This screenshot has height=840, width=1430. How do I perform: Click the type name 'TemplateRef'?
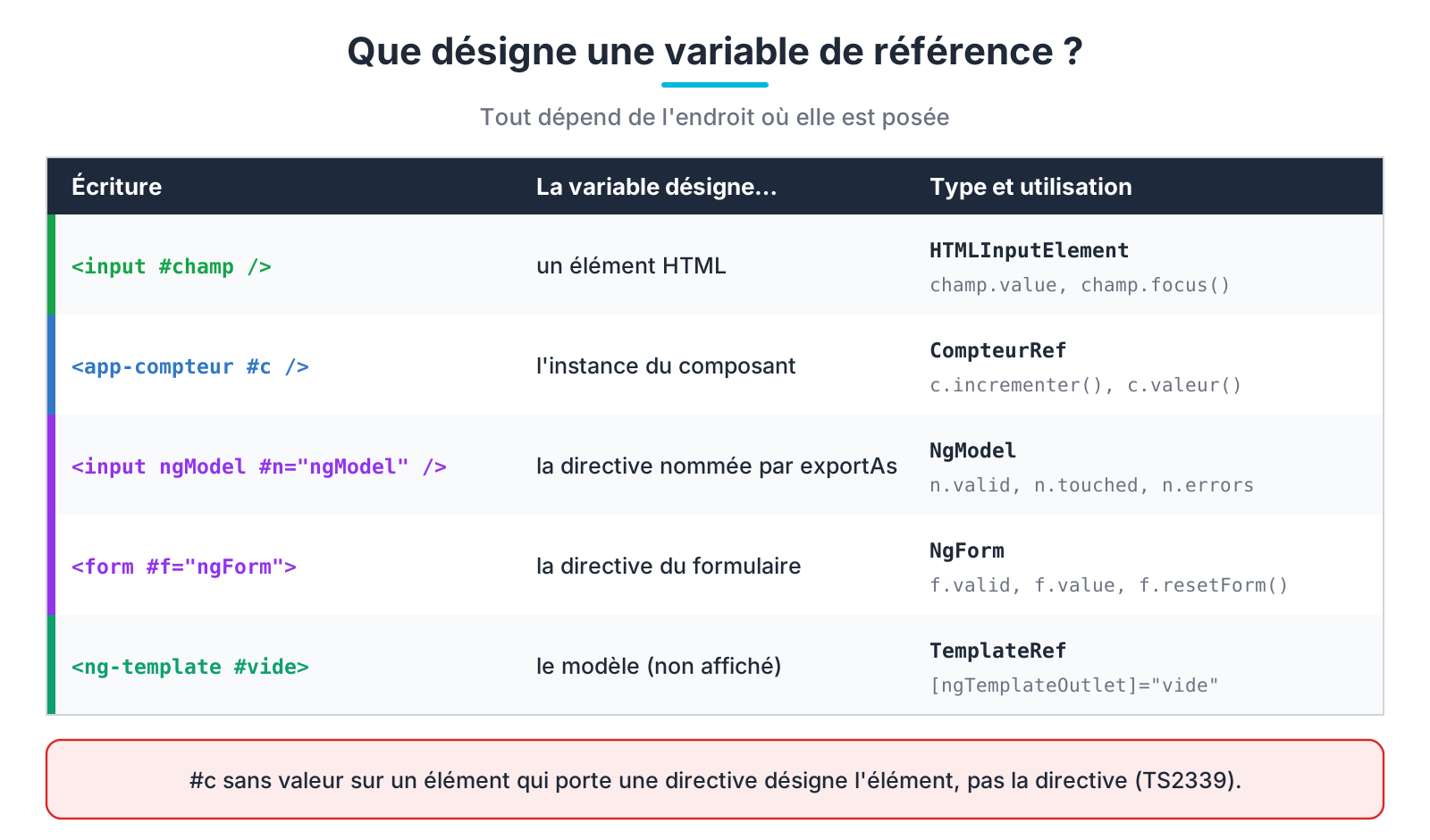[x=998, y=651]
